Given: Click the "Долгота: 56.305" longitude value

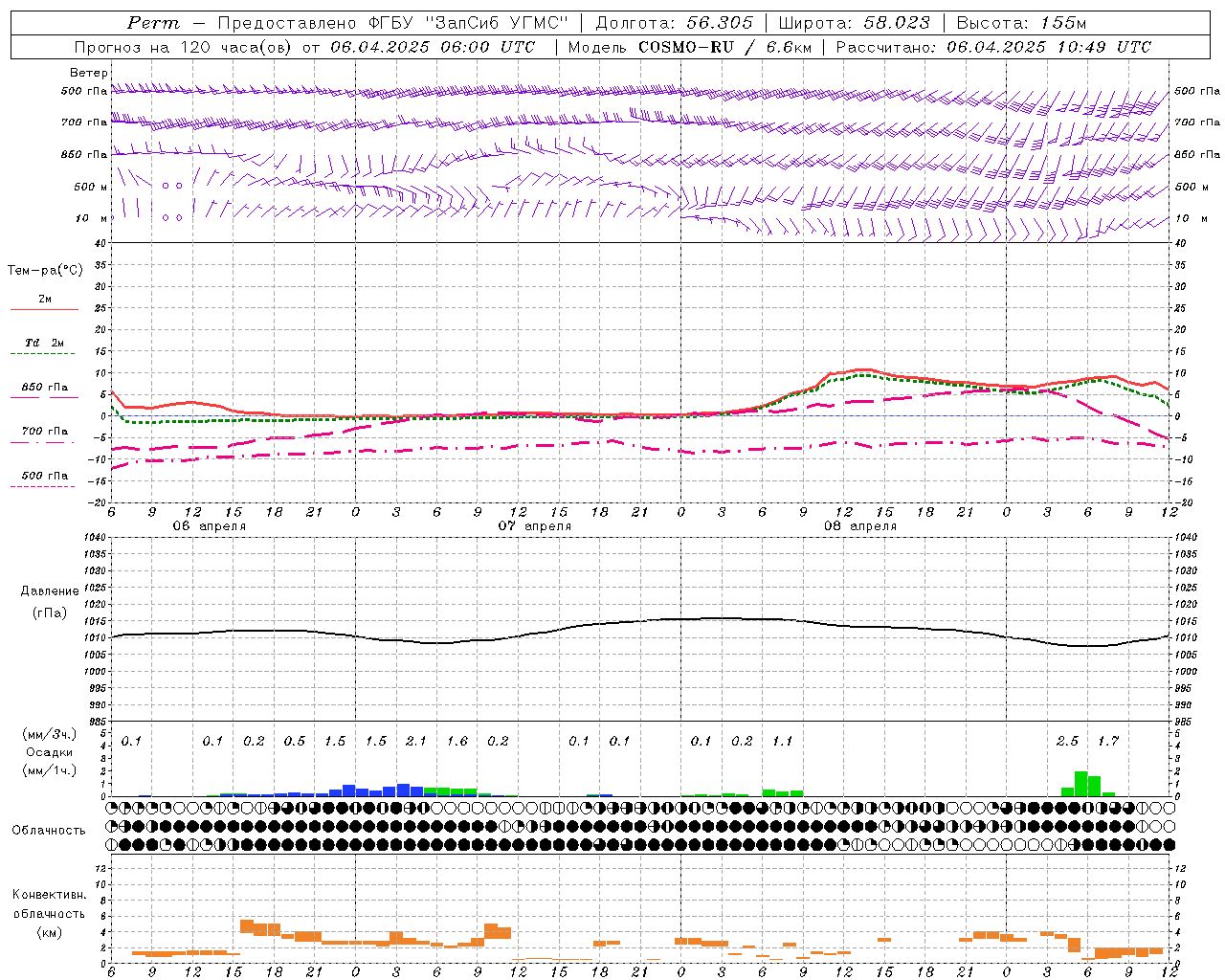Looking at the screenshot, I should click(675, 23).
